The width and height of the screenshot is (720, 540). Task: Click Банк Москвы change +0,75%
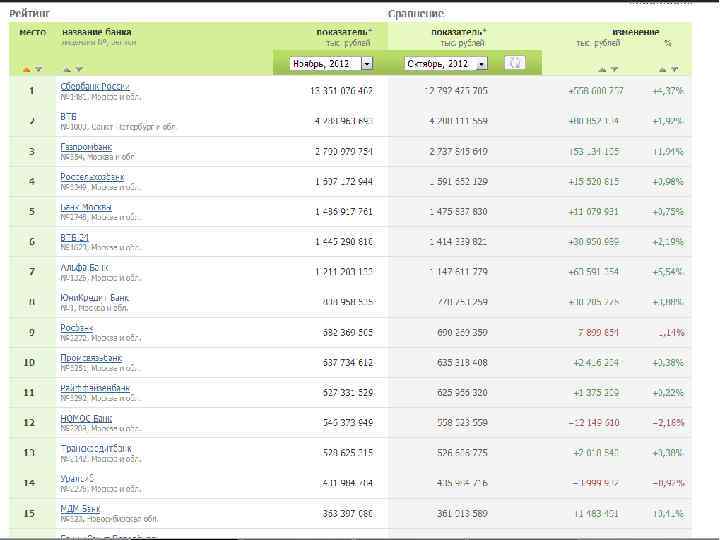[668, 212]
